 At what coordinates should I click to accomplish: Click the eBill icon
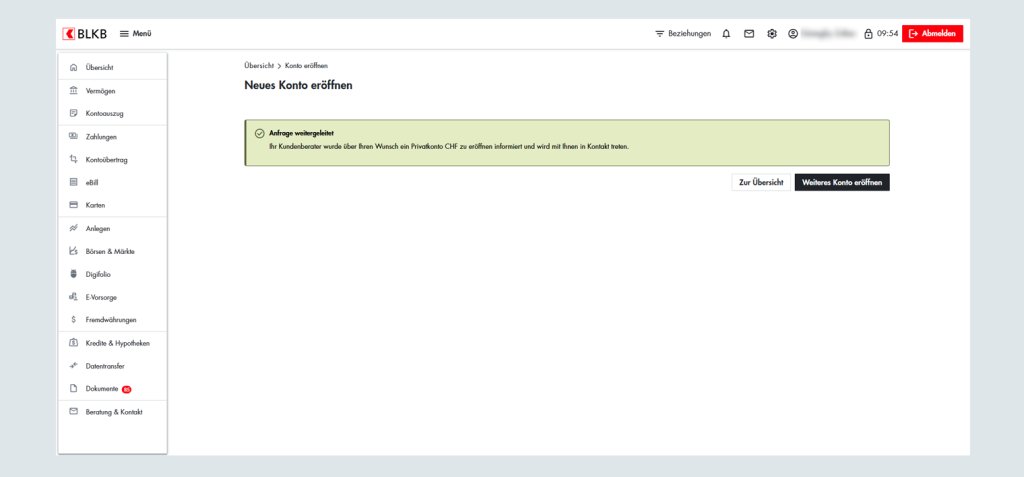coord(73,182)
